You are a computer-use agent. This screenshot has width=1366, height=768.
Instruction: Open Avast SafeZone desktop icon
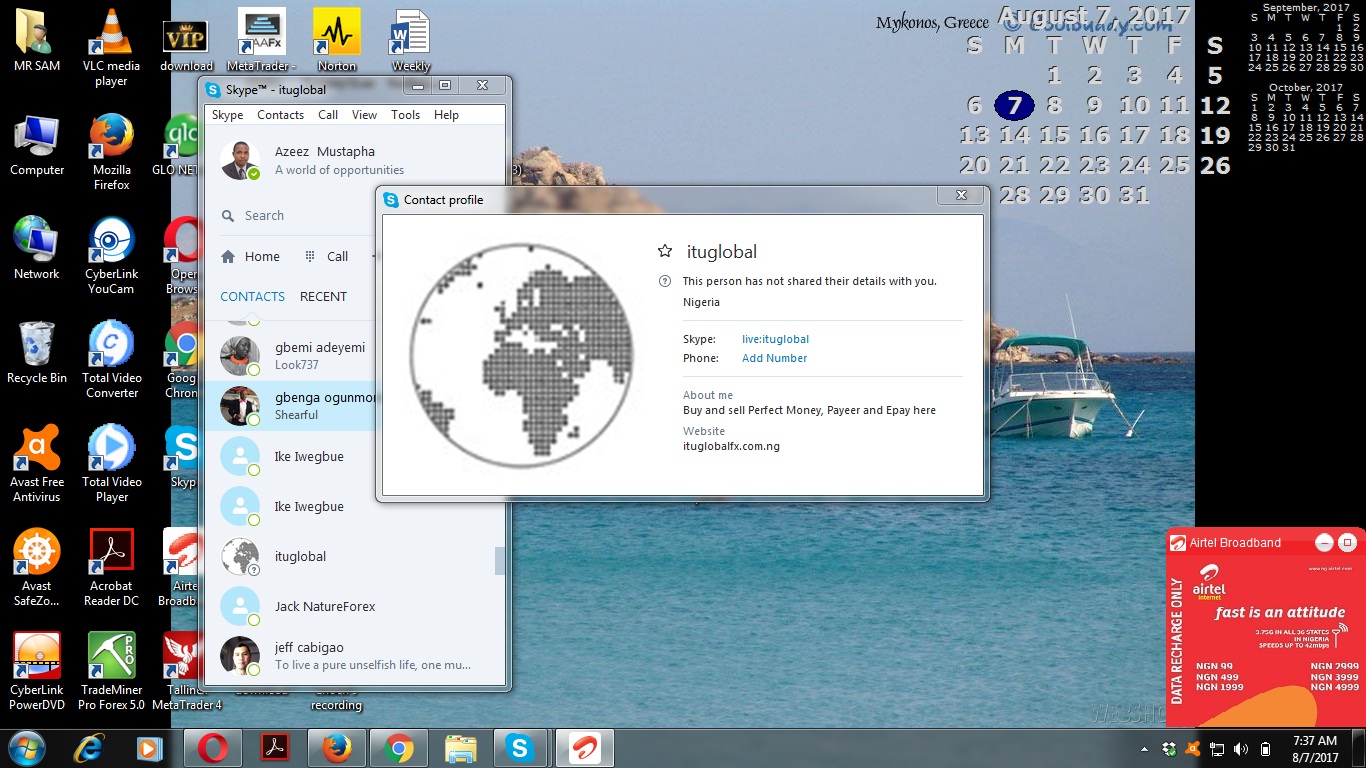tap(37, 568)
